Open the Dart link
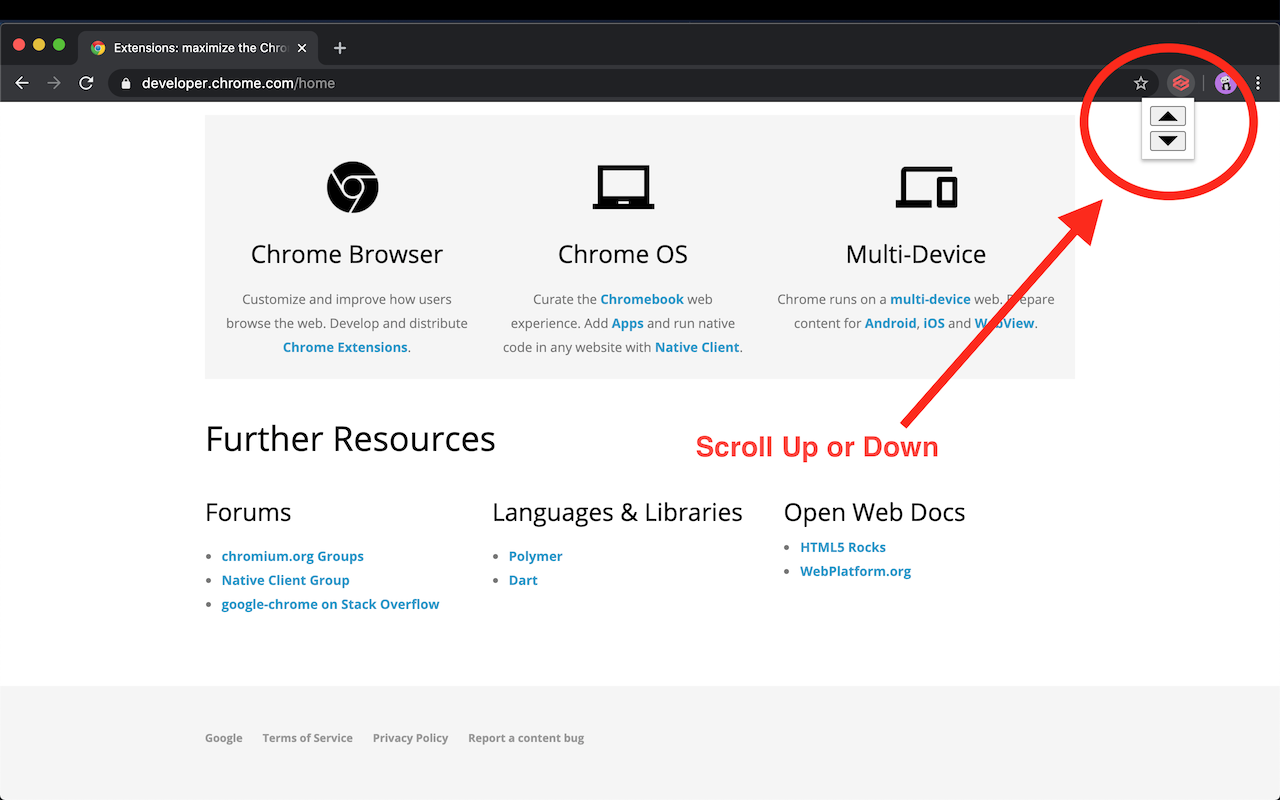This screenshot has height=800, width=1280. 523,580
